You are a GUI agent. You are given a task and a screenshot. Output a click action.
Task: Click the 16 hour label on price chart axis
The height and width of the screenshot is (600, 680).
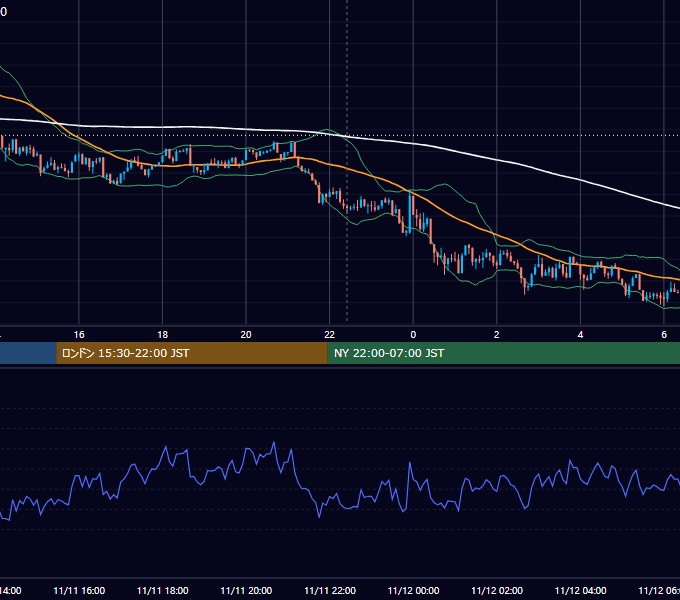click(x=79, y=335)
